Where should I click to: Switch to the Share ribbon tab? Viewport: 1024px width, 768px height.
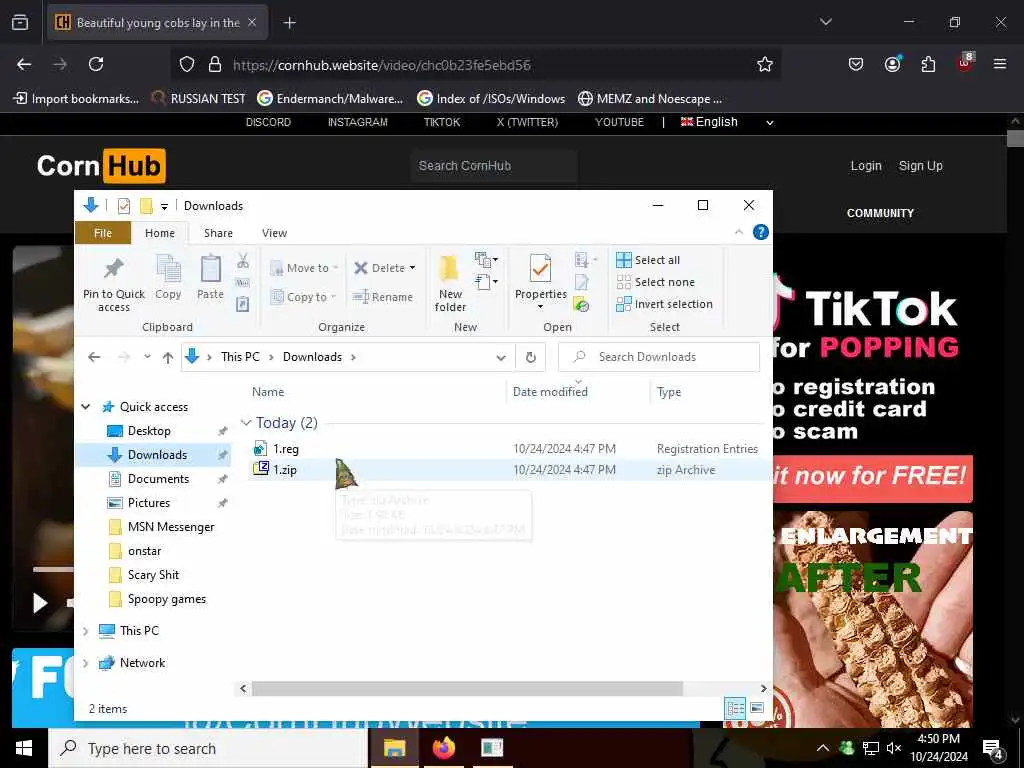tap(218, 233)
